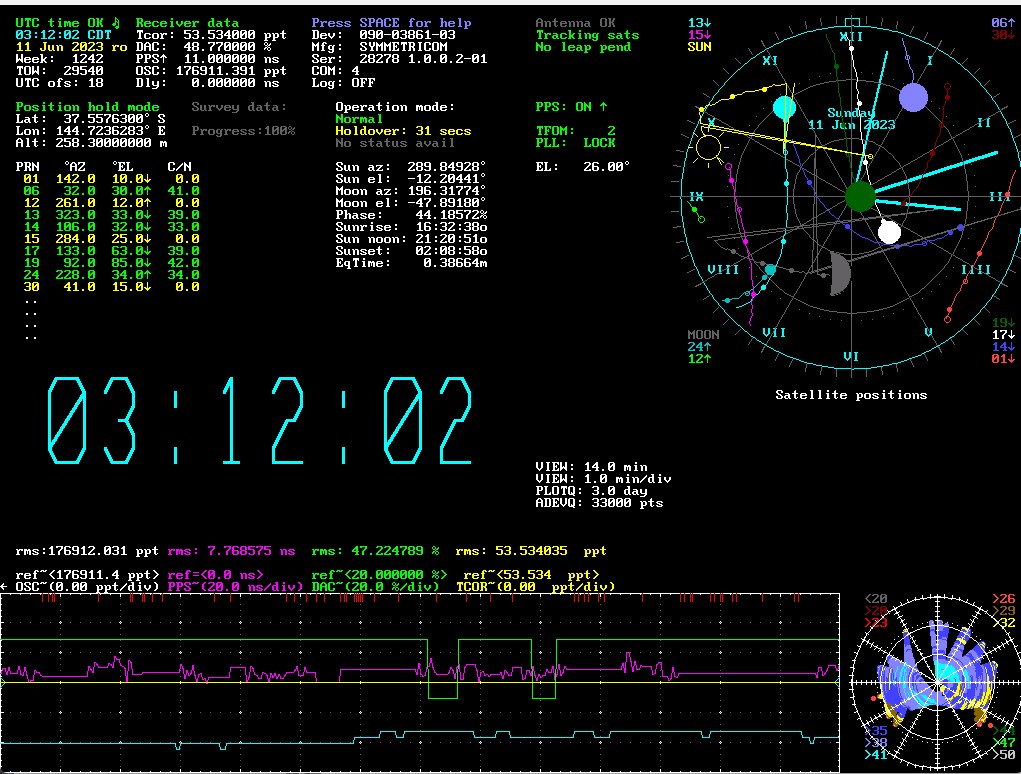Select the 'Week: 1242' value
Image resolution: width=1021 pixels, height=774 pixels.
click(x=59, y=59)
